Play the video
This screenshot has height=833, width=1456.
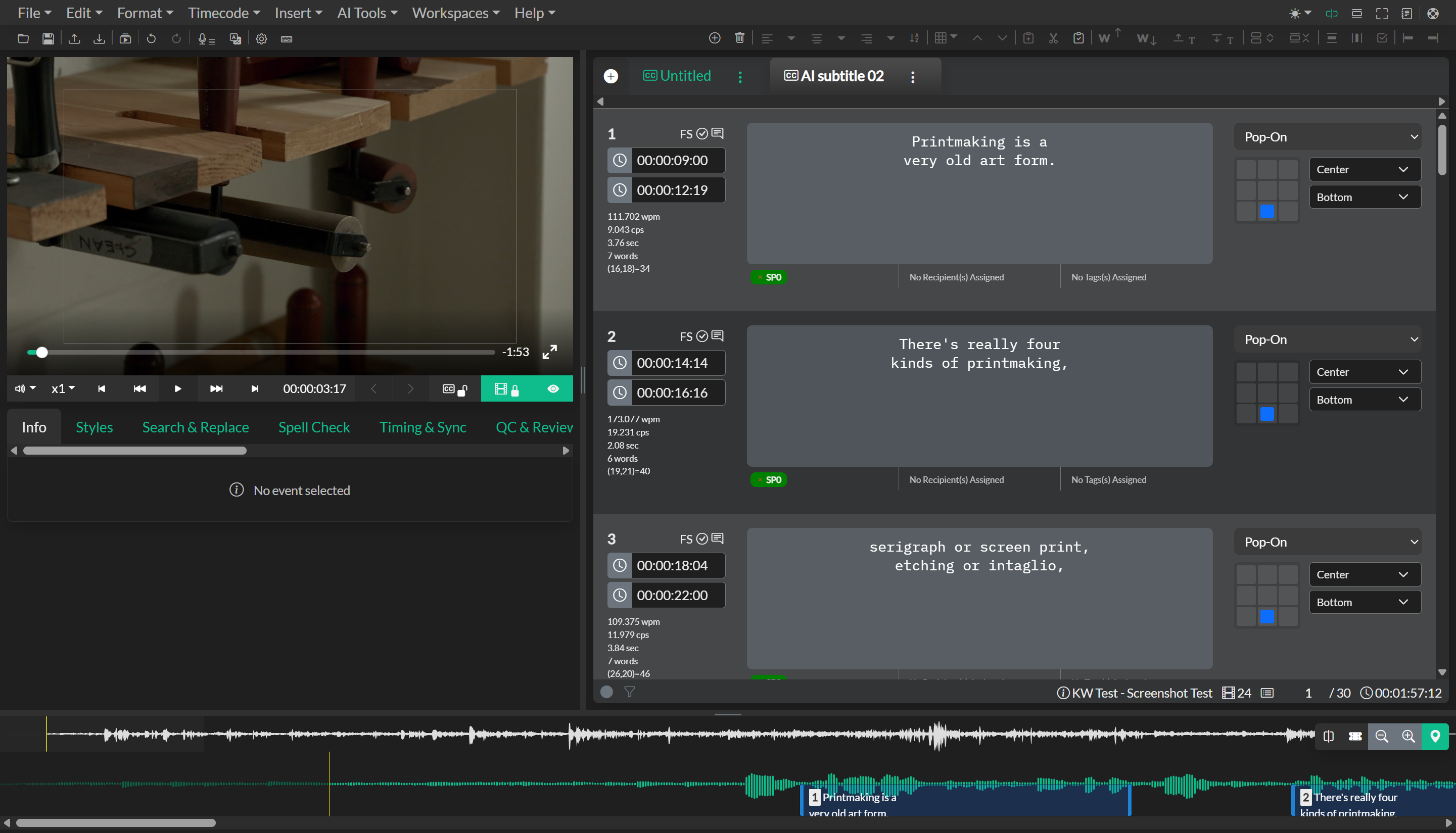click(x=177, y=388)
